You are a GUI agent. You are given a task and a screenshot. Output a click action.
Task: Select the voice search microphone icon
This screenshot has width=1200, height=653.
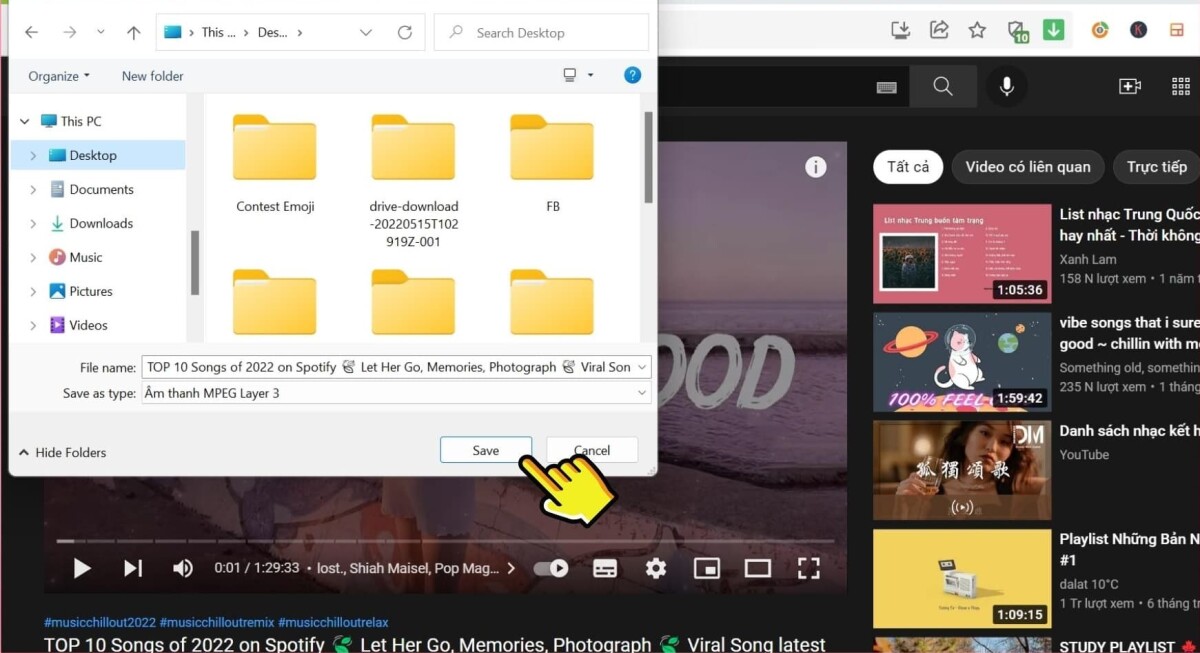pyautogui.click(x=1006, y=86)
